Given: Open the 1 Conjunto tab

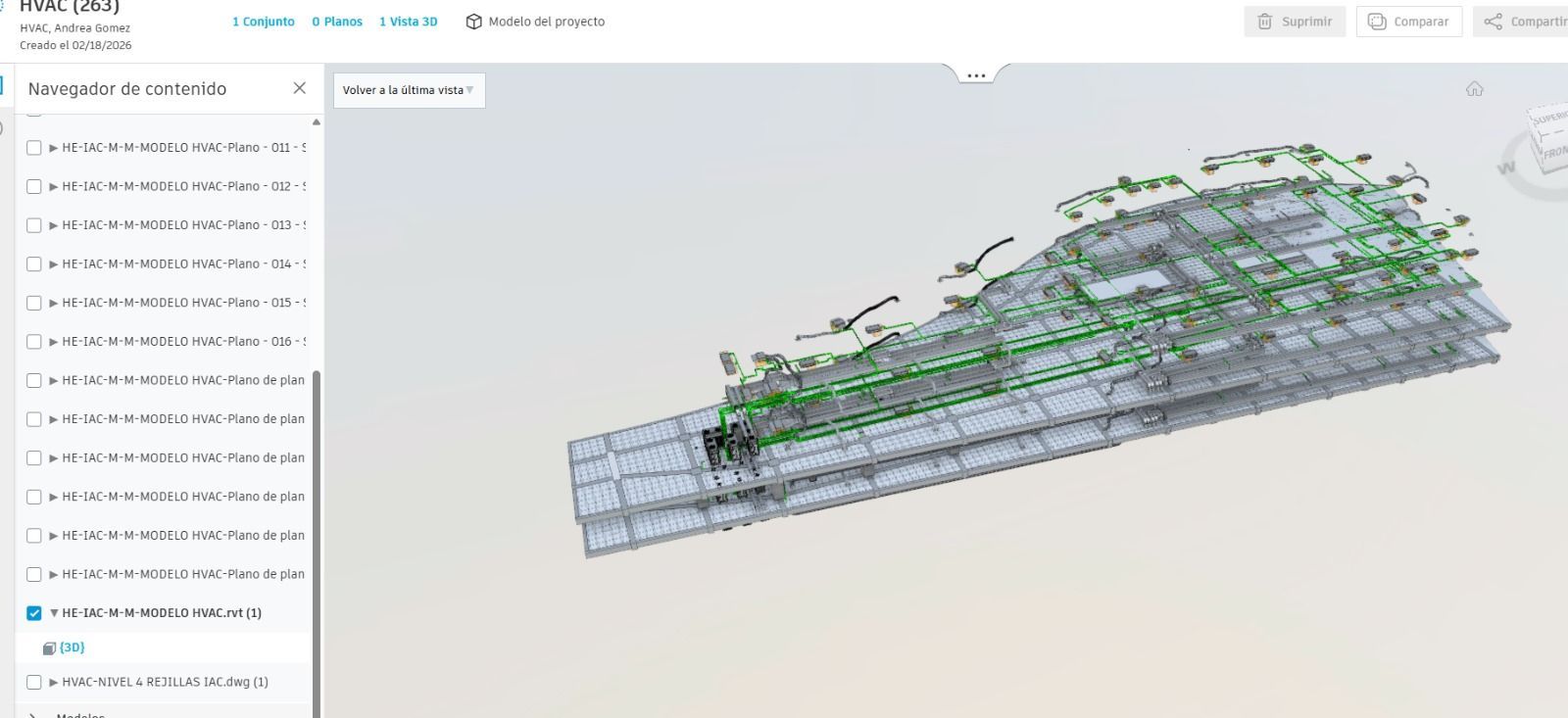Looking at the screenshot, I should [264, 22].
